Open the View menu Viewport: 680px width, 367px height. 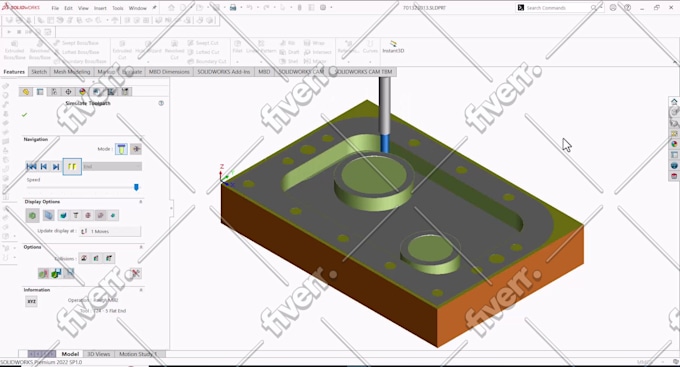click(x=83, y=8)
